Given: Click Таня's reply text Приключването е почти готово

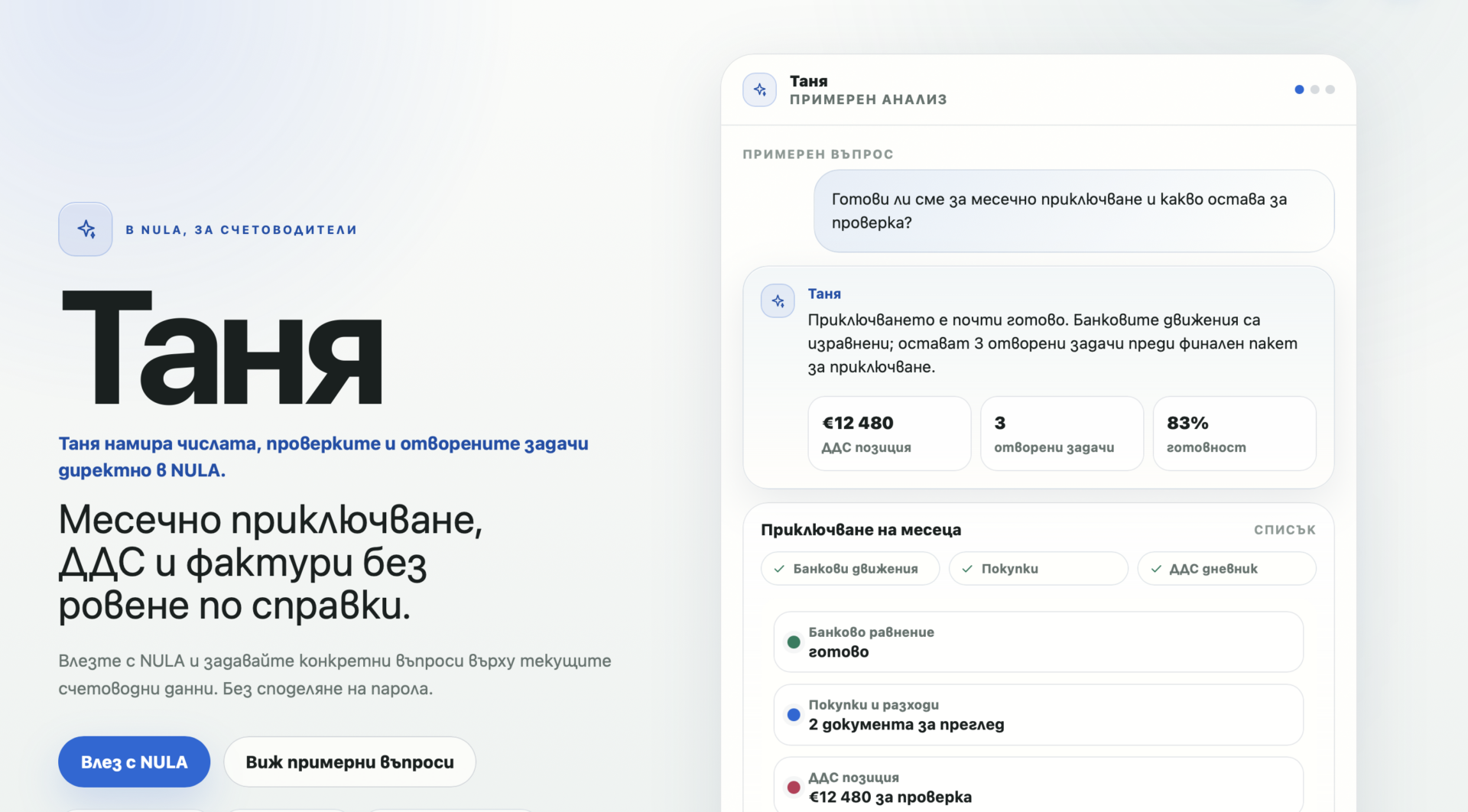Looking at the screenshot, I should pos(1052,343).
